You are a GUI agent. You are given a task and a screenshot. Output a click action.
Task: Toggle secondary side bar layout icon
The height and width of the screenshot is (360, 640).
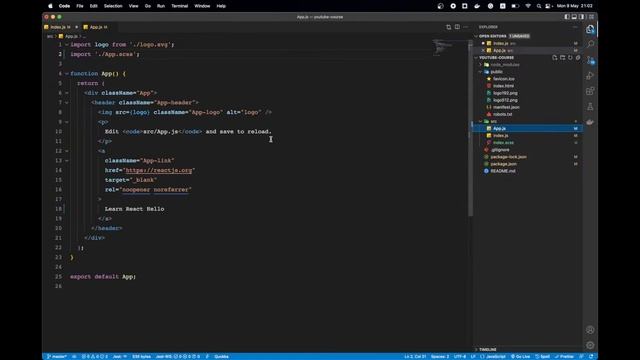[582, 17]
